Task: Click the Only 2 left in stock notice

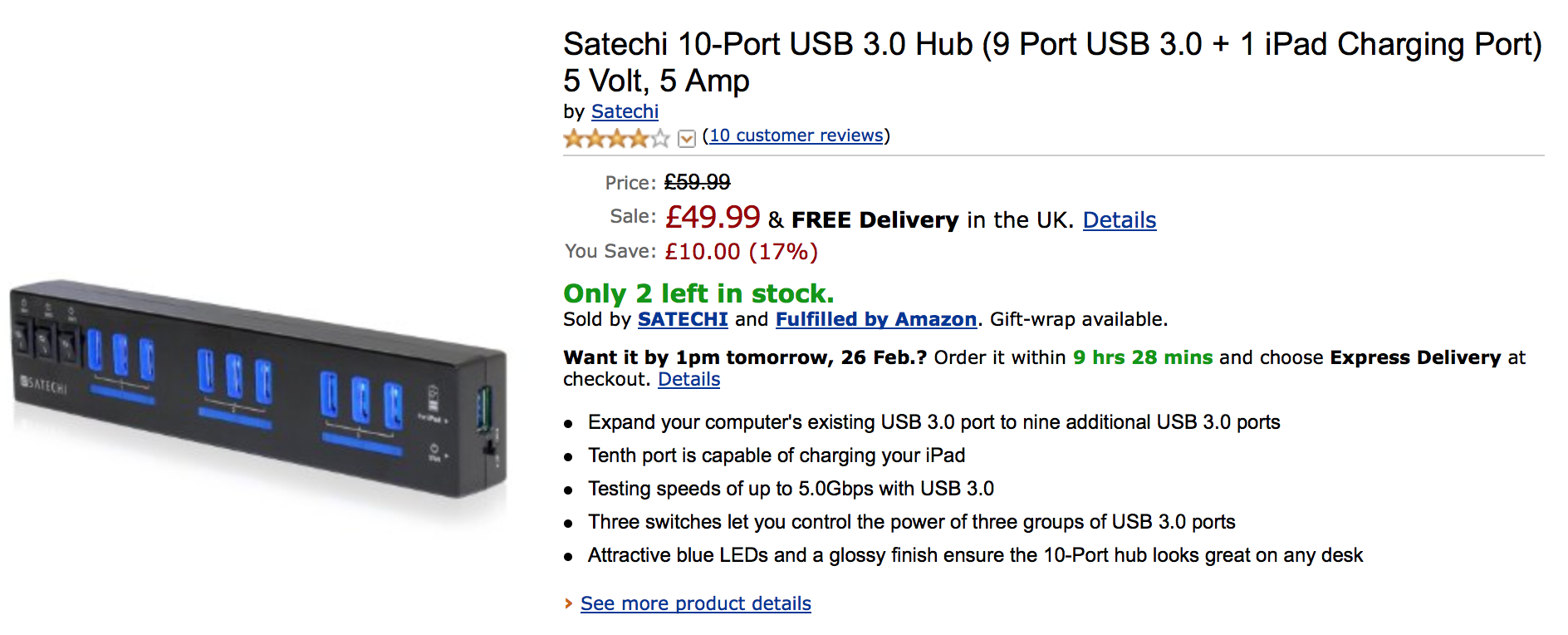Action: (698, 293)
